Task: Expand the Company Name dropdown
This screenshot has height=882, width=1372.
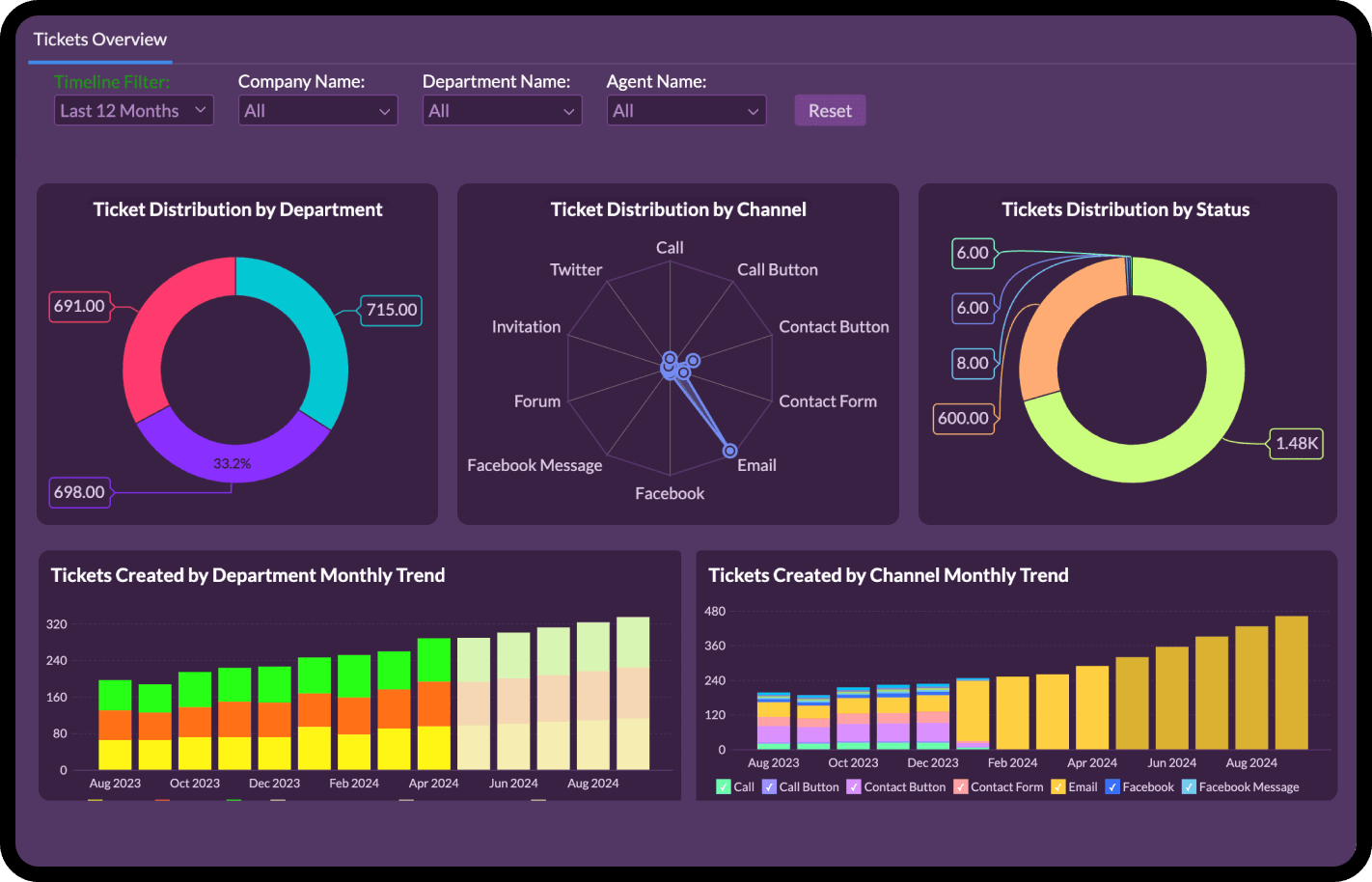Action: click(317, 111)
